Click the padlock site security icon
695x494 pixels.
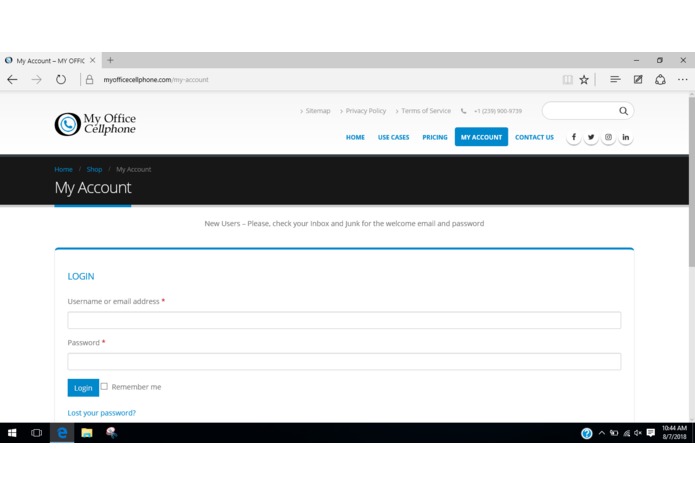(90, 80)
